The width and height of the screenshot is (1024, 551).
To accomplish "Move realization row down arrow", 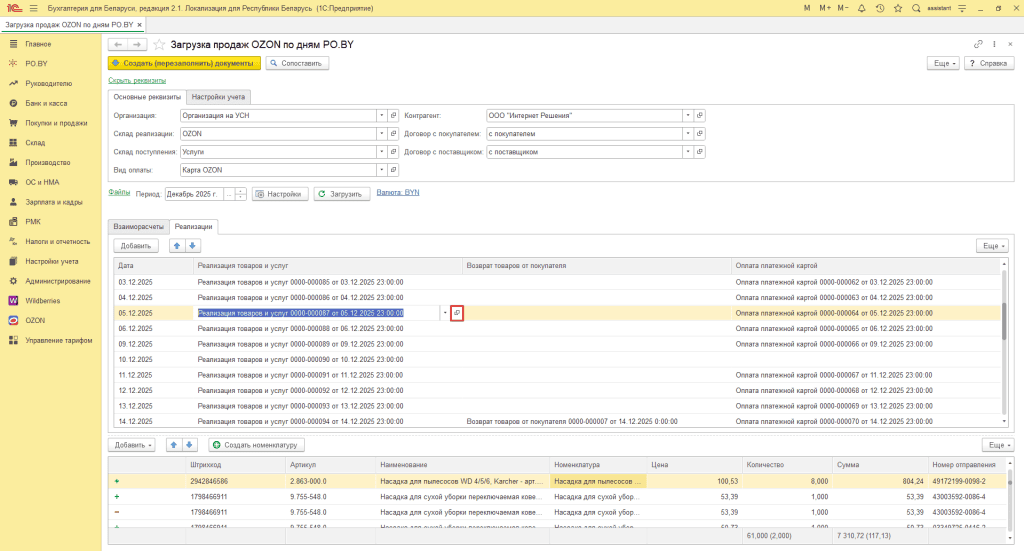I will (x=193, y=246).
